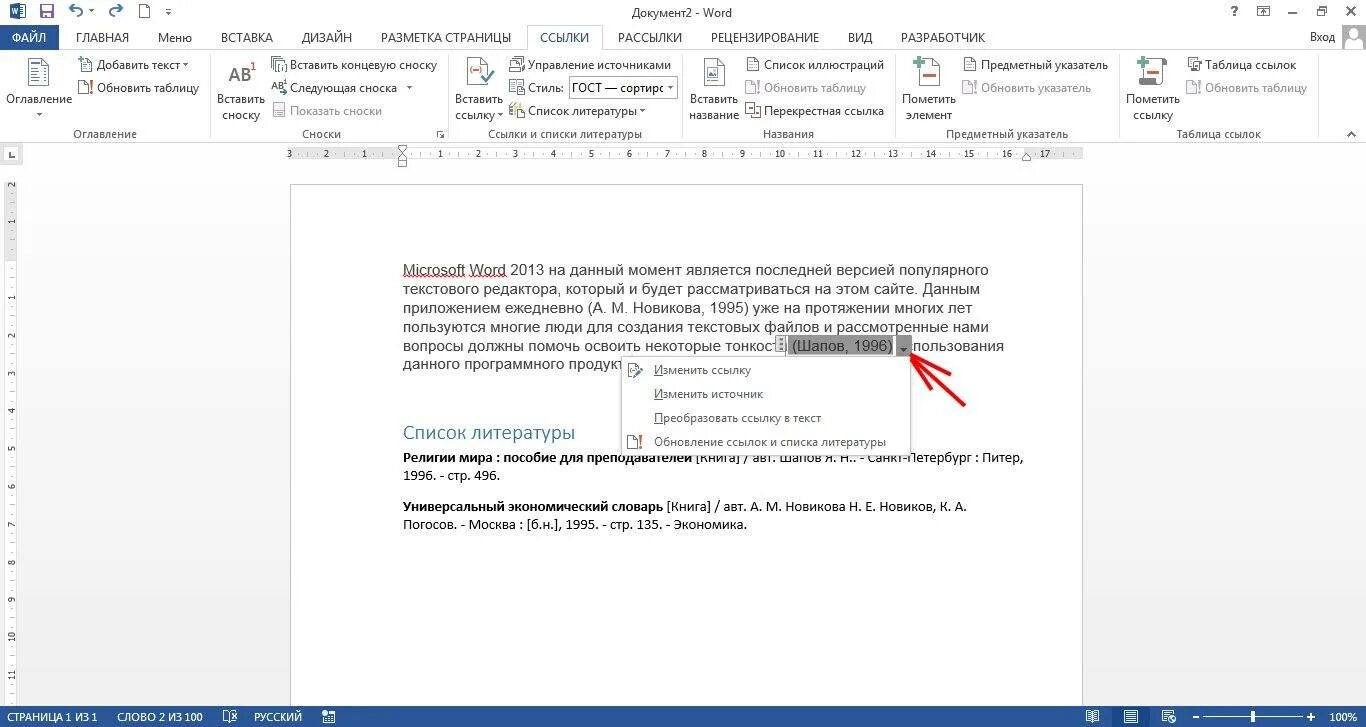Click СЛОВО 2 ИЗ 100 word count
1366x727 pixels.
pos(159,717)
